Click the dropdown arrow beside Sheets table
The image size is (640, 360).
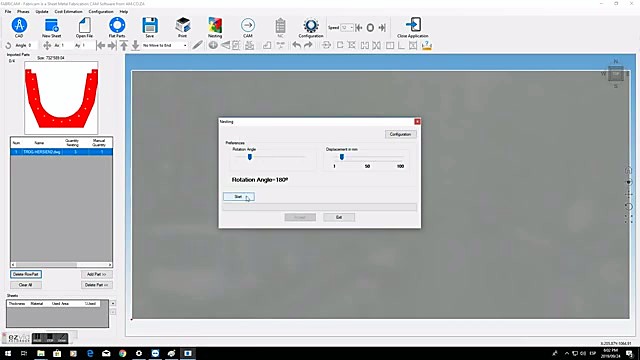(113, 303)
